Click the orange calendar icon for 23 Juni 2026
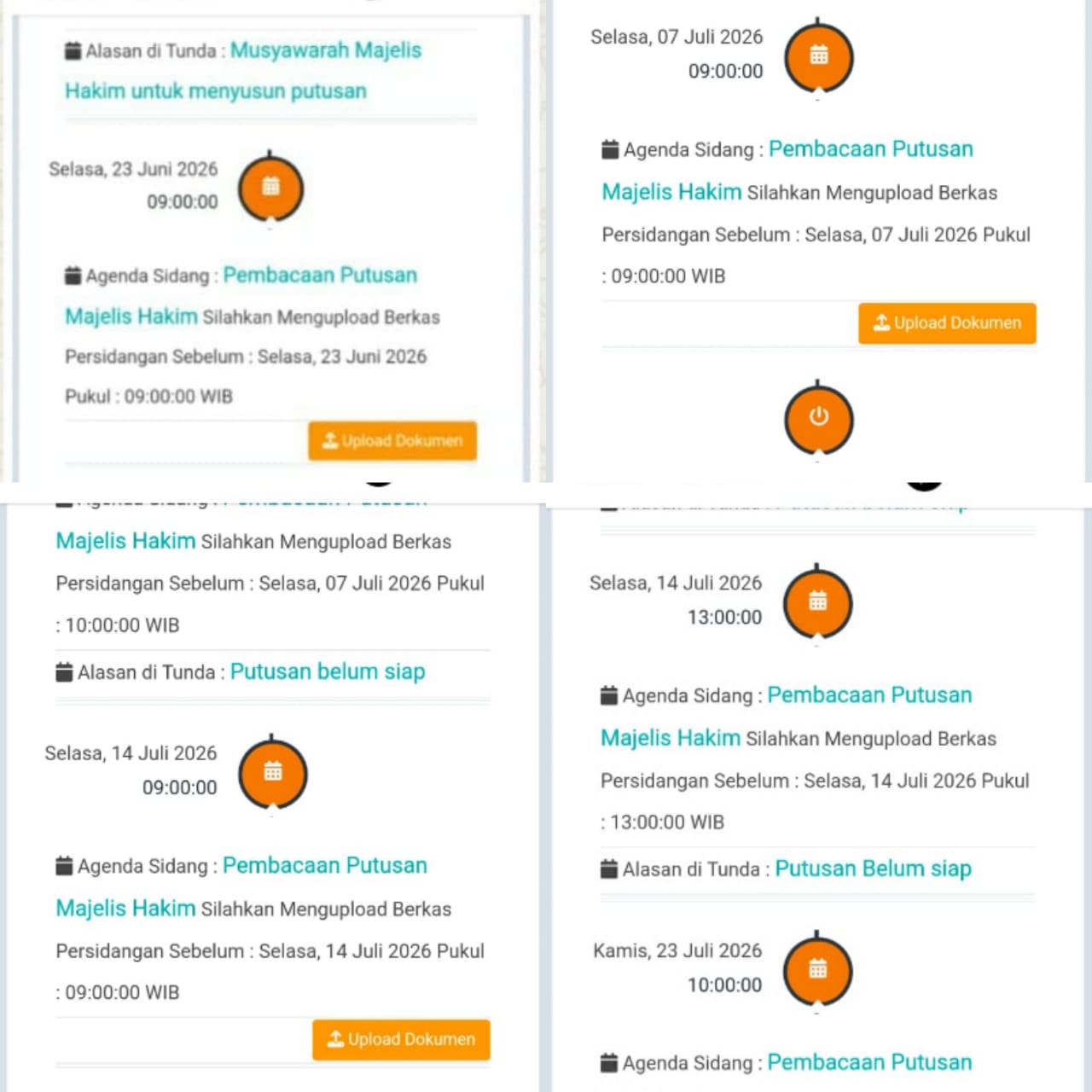 (x=270, y=188)
